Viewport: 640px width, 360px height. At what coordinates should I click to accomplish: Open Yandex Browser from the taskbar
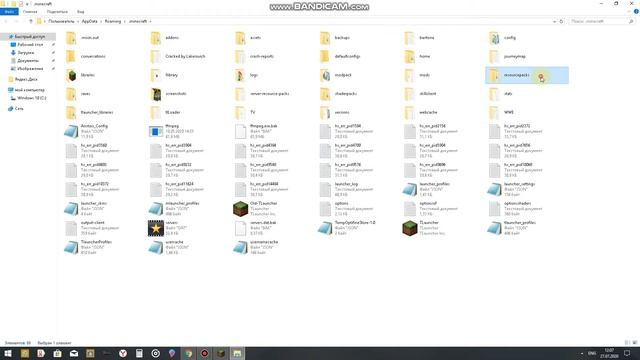coord(123,353)
